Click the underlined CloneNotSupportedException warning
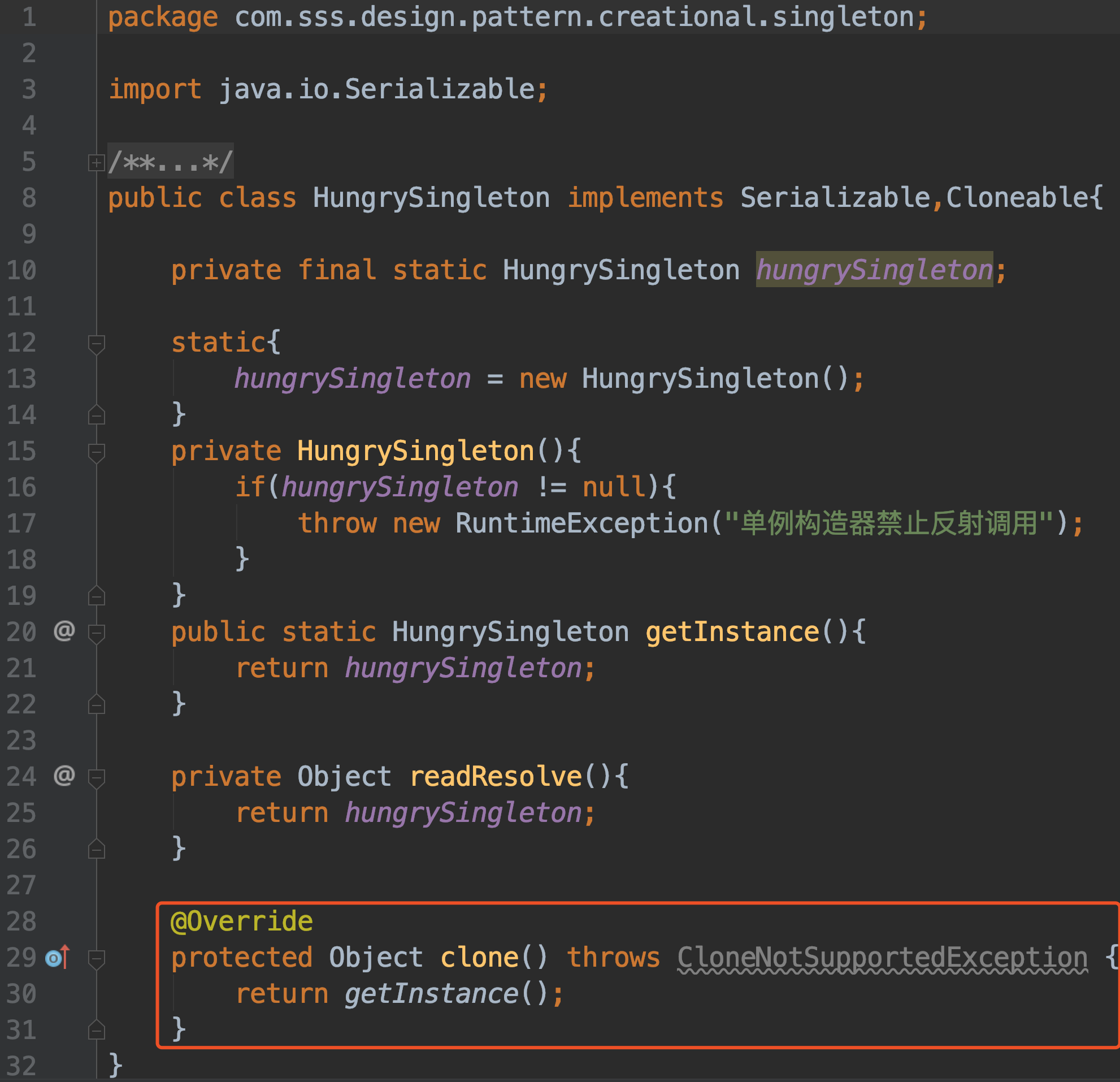Screen dimensions: 1120x1082 tap(882, 958)
